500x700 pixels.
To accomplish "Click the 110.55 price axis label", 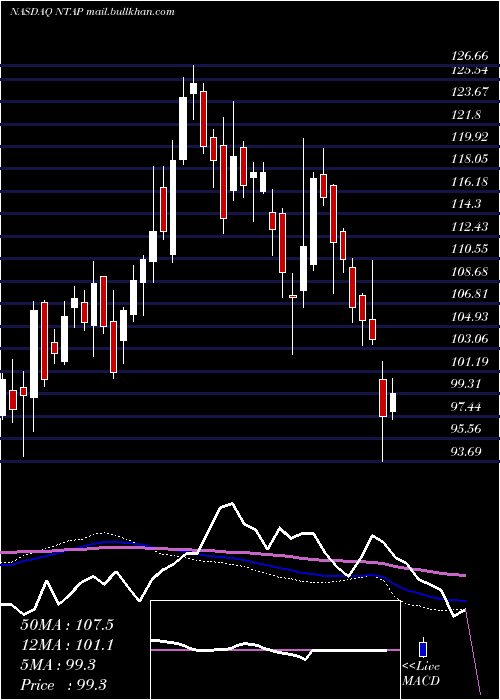I will (469, 249).
